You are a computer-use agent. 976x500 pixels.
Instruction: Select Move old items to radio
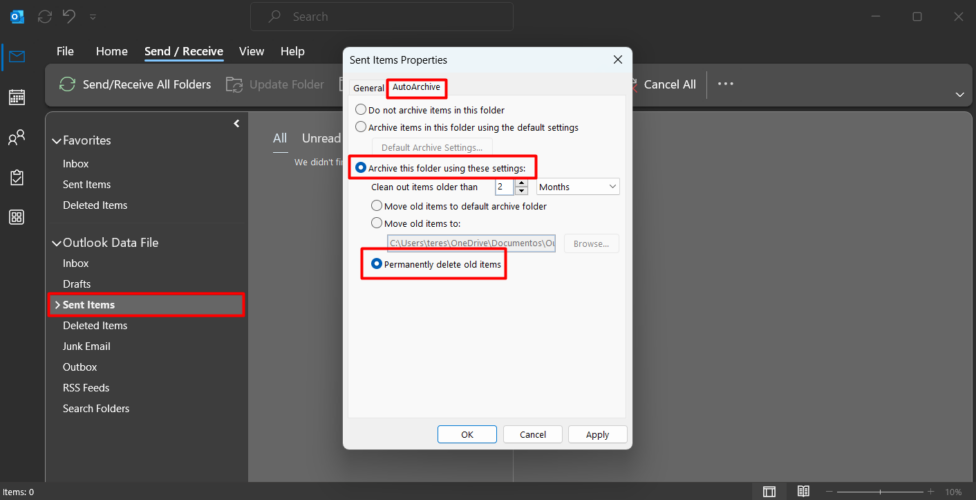tap(377, 223)
